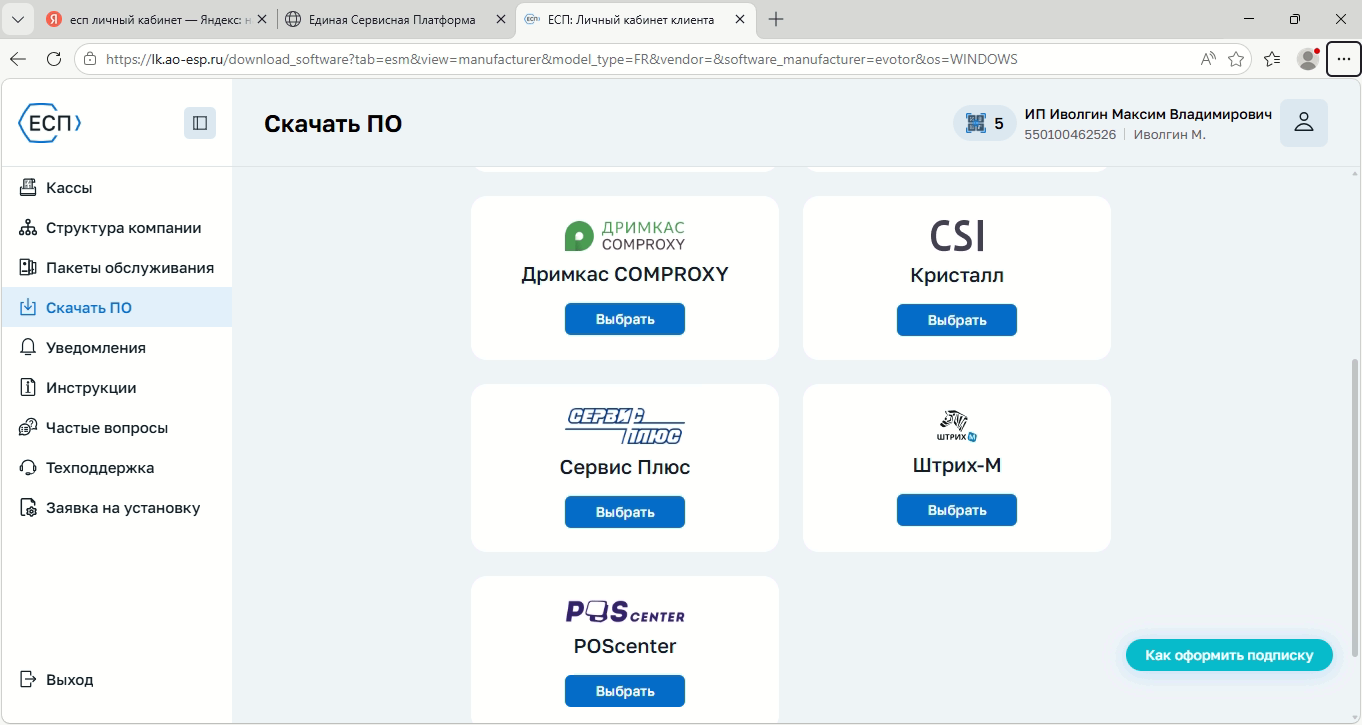Choose Дримкас COMPROXY with Выбрать button

[625, 319]
